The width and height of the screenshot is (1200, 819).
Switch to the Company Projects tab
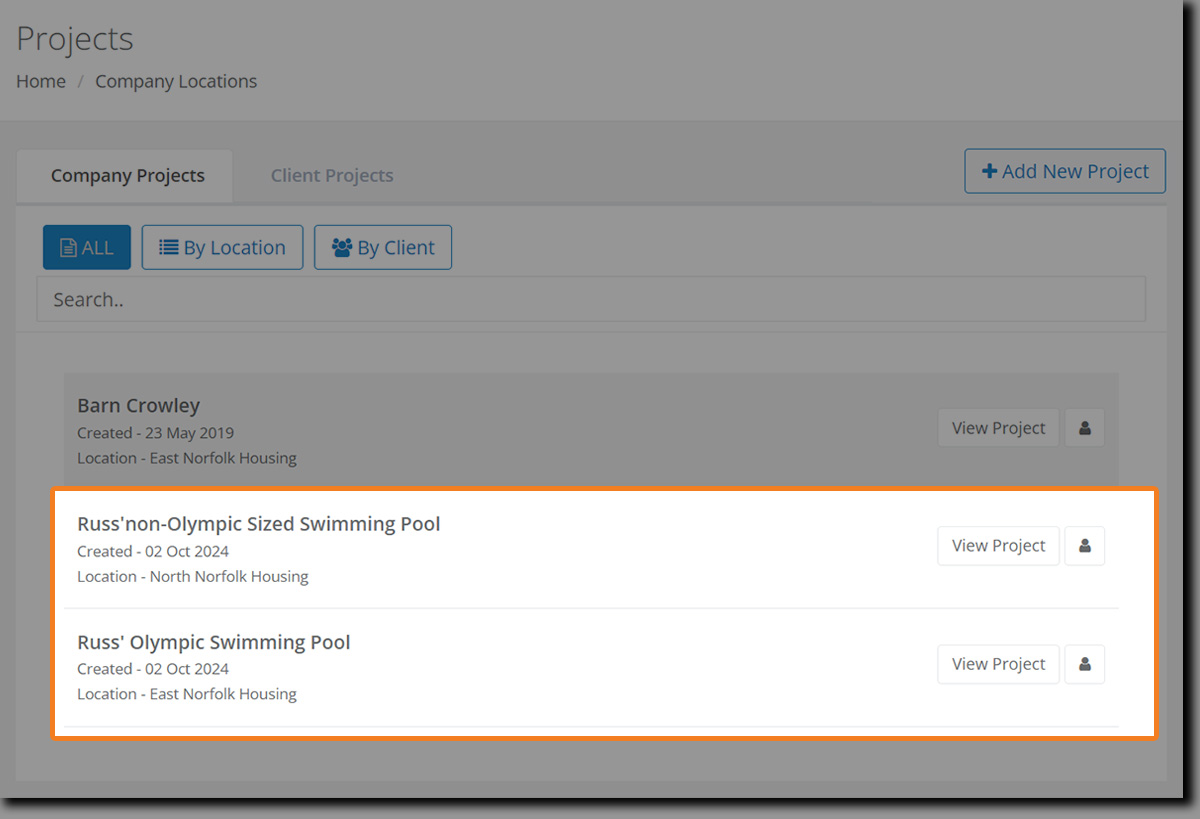(127, 176)
